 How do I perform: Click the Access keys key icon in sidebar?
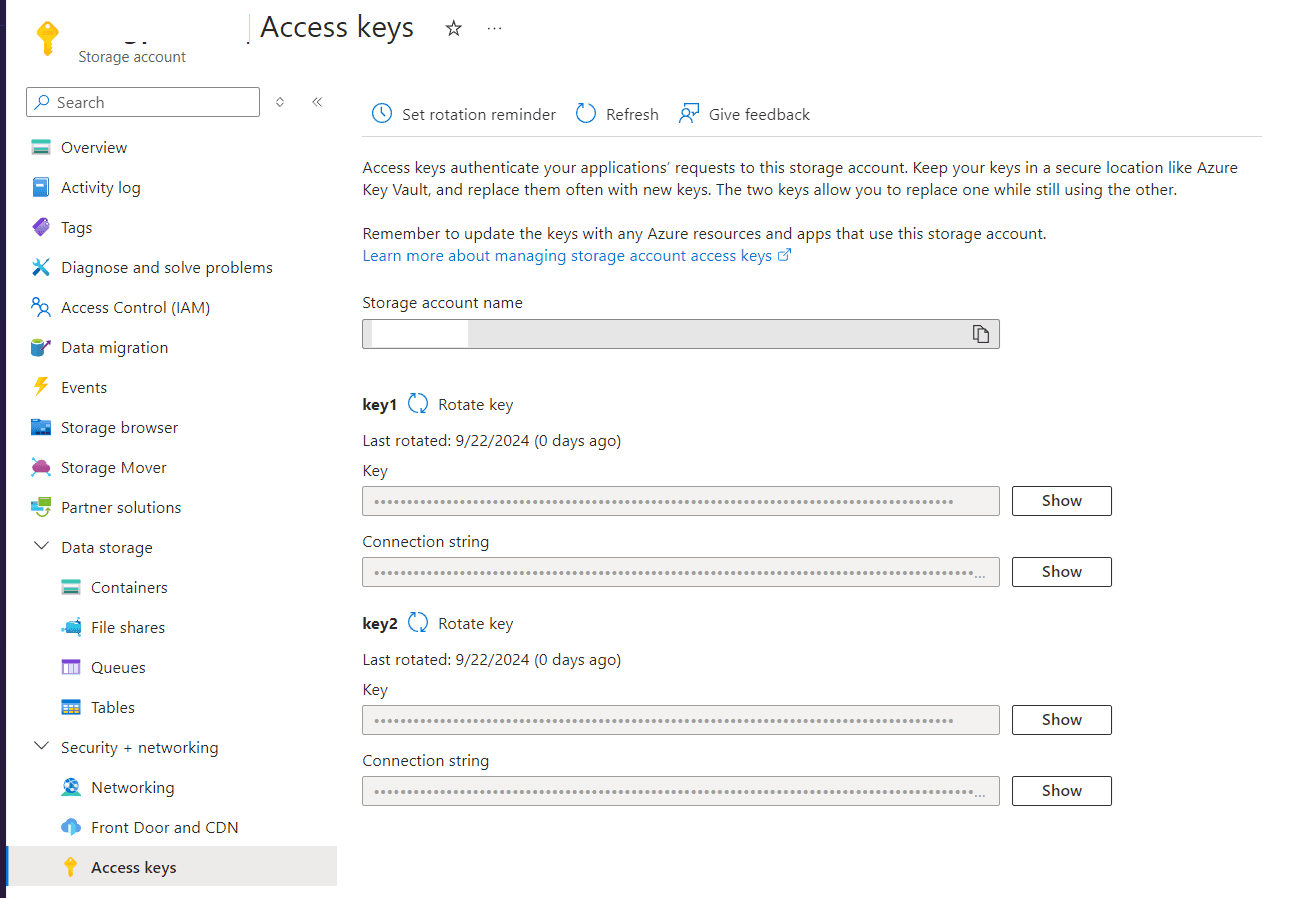[x=71, y=867]
